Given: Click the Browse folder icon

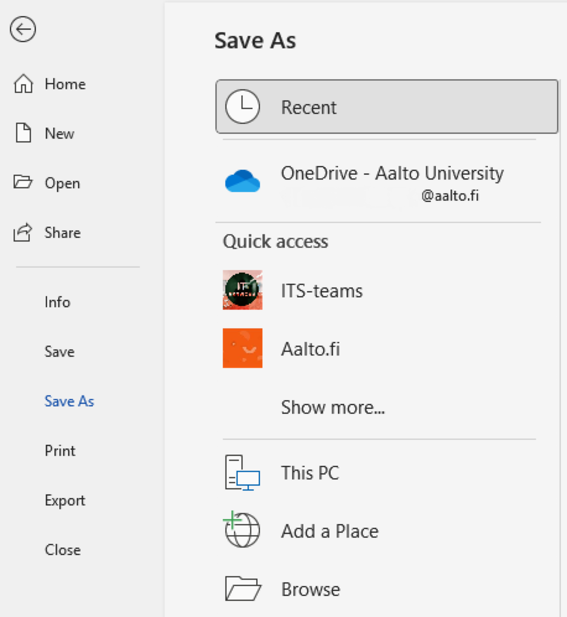Looking at the screenshot, I should tap(243, 589).
